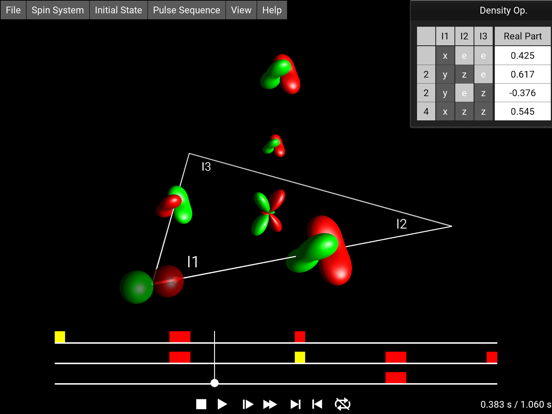Move the timeline position knob
The width and height of the screenshot is (552, 414).
point(214,383)
